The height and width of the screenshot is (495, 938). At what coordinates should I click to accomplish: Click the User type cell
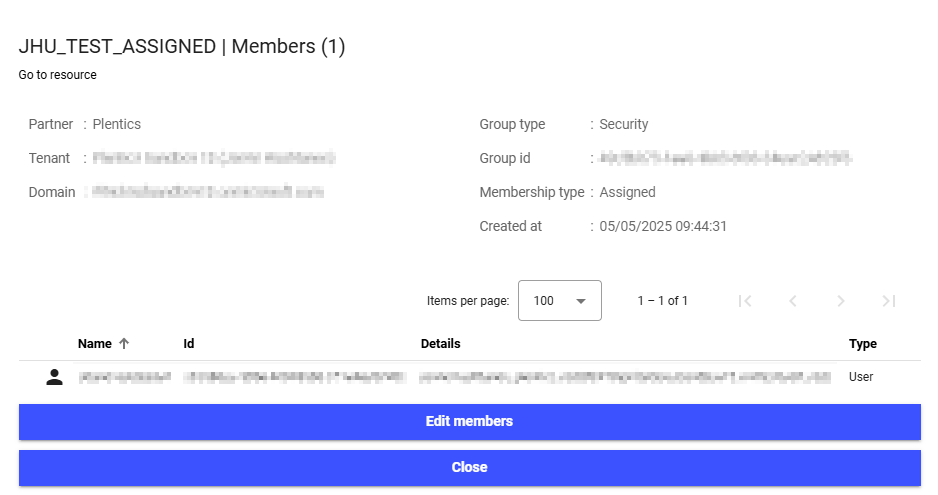click(861, 377)
